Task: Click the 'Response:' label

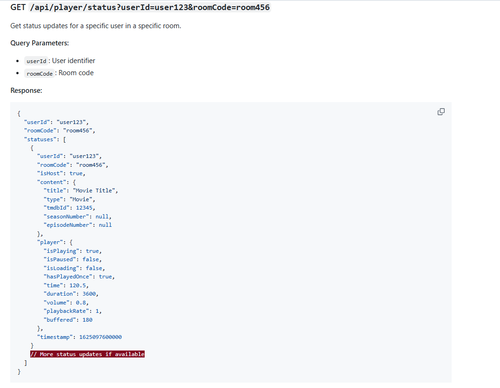Action: (x=26, y=90)
